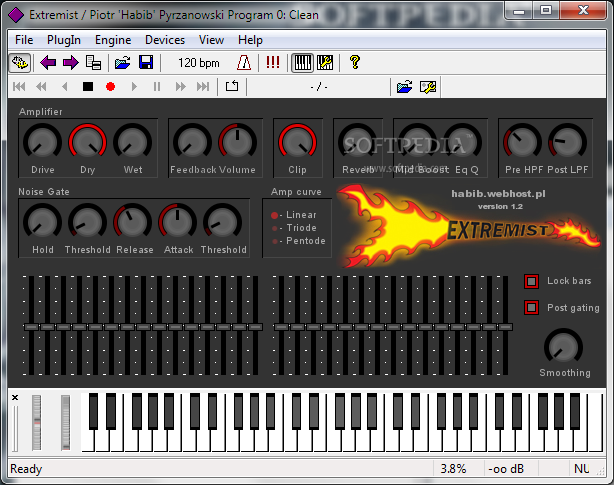Open player file with second-row folder icon

(x=404, y=87)
